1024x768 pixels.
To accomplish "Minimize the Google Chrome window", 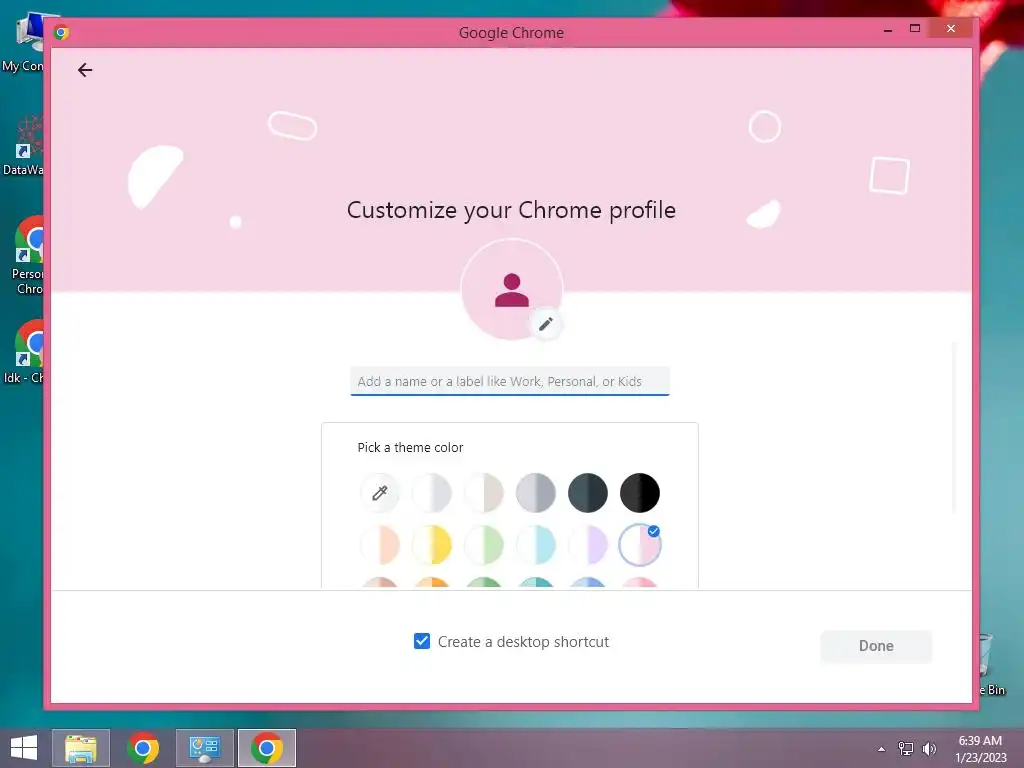I will [x=888, y=29].
